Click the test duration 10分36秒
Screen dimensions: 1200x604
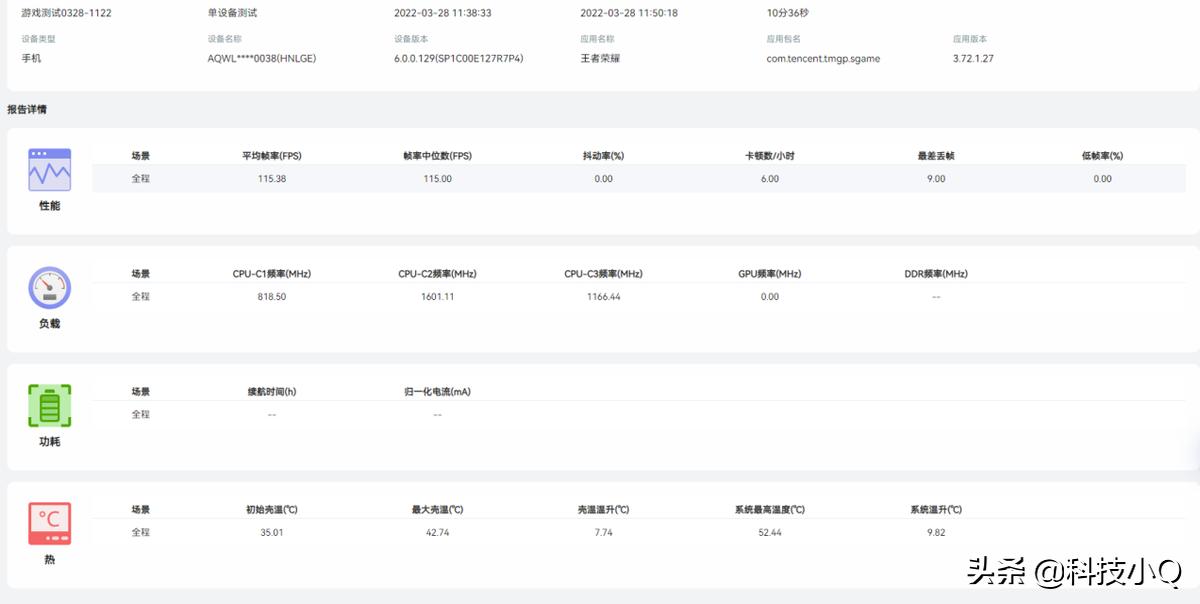[788, 14]
